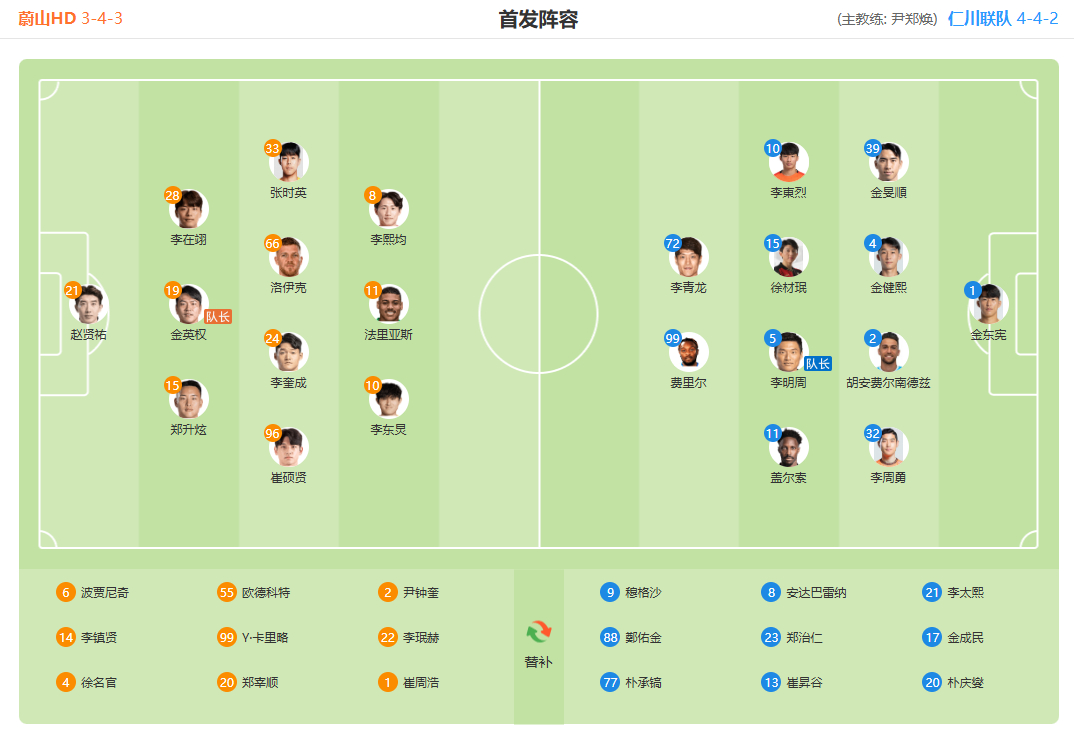Select substitute Y-卡里略 number 99
The height and width of the screenshot is (743, 1074).
pyautogui.click(x=253, y=638)
